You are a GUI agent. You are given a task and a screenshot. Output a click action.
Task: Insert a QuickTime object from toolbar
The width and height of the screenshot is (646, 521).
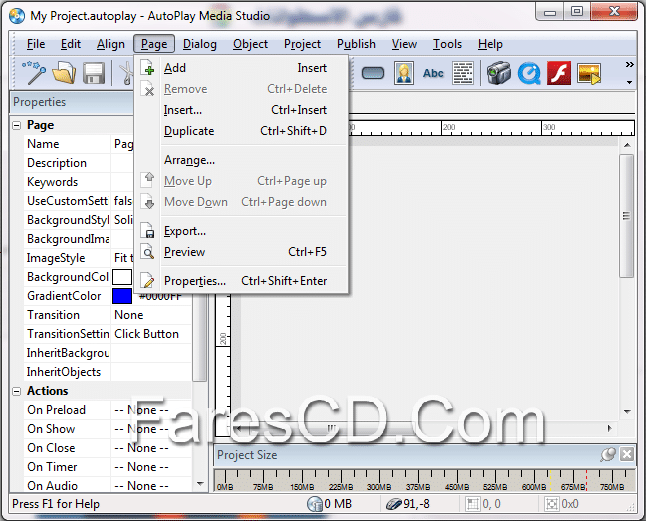(529, 73)
